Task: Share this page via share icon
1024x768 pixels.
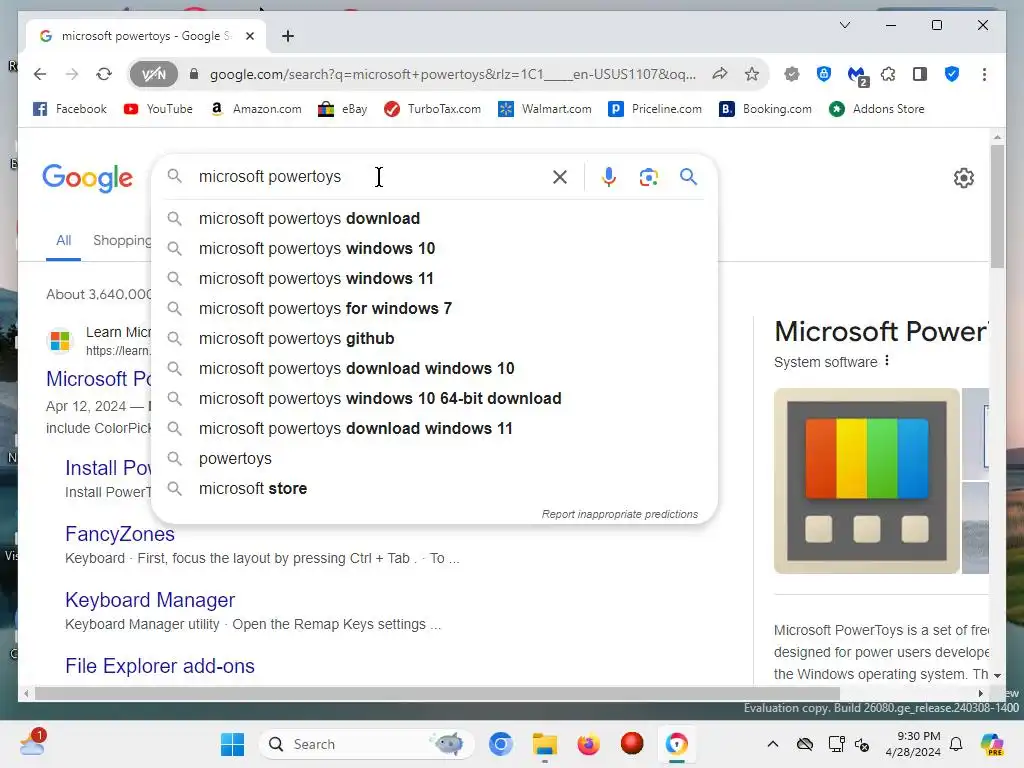Action: 720,74
